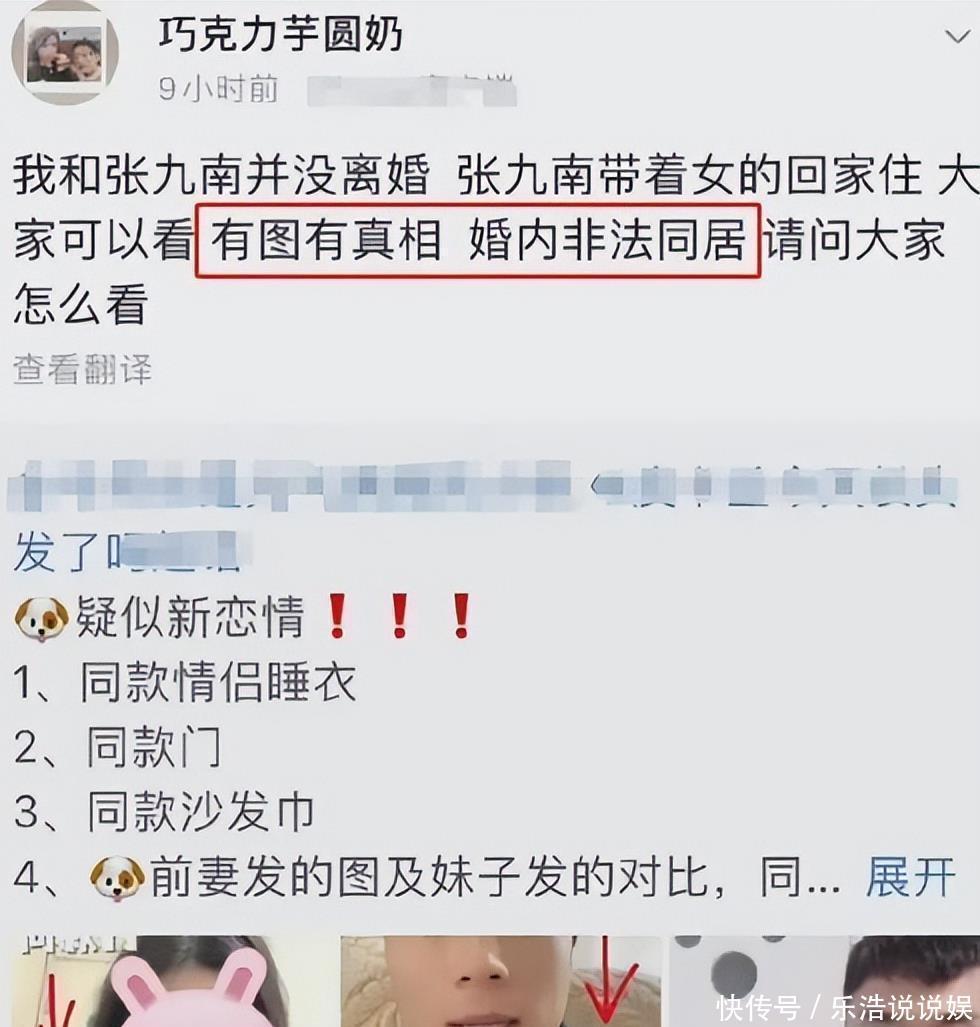Tap the 9小时前 timestamp
The image size is (980, 1027).
(x=219, y=88)
